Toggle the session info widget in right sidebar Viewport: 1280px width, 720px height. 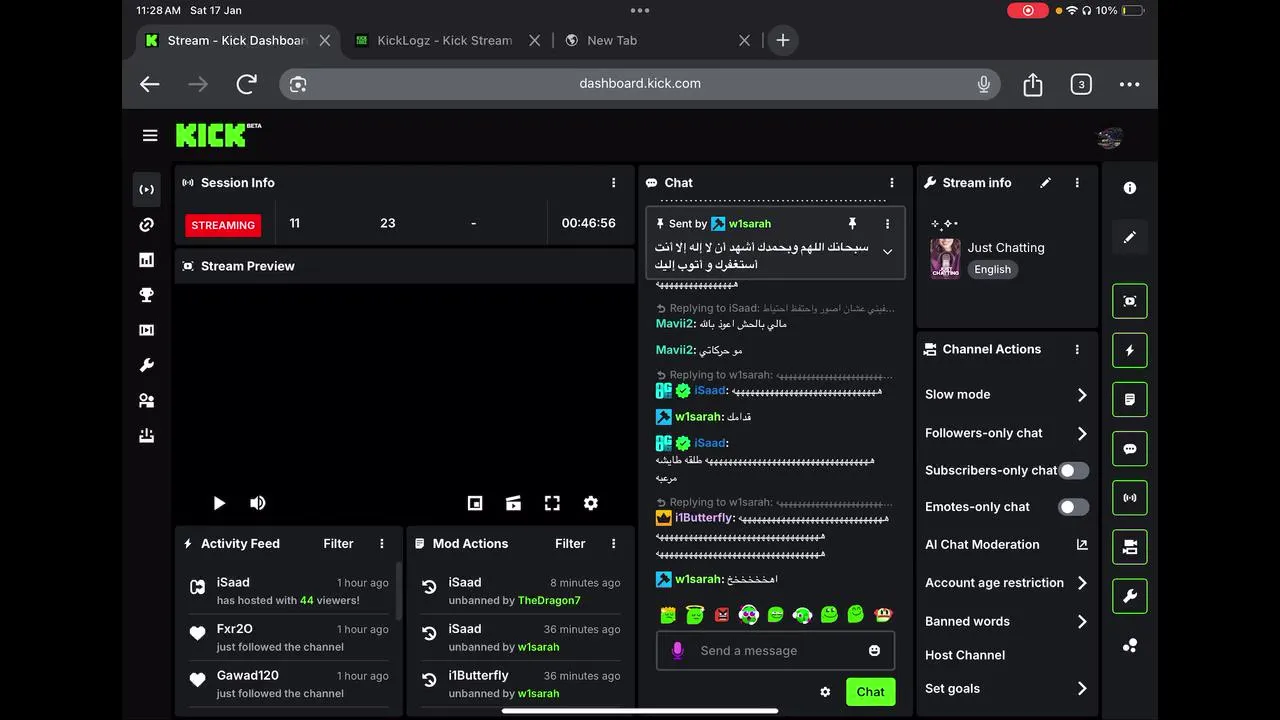1130,497
